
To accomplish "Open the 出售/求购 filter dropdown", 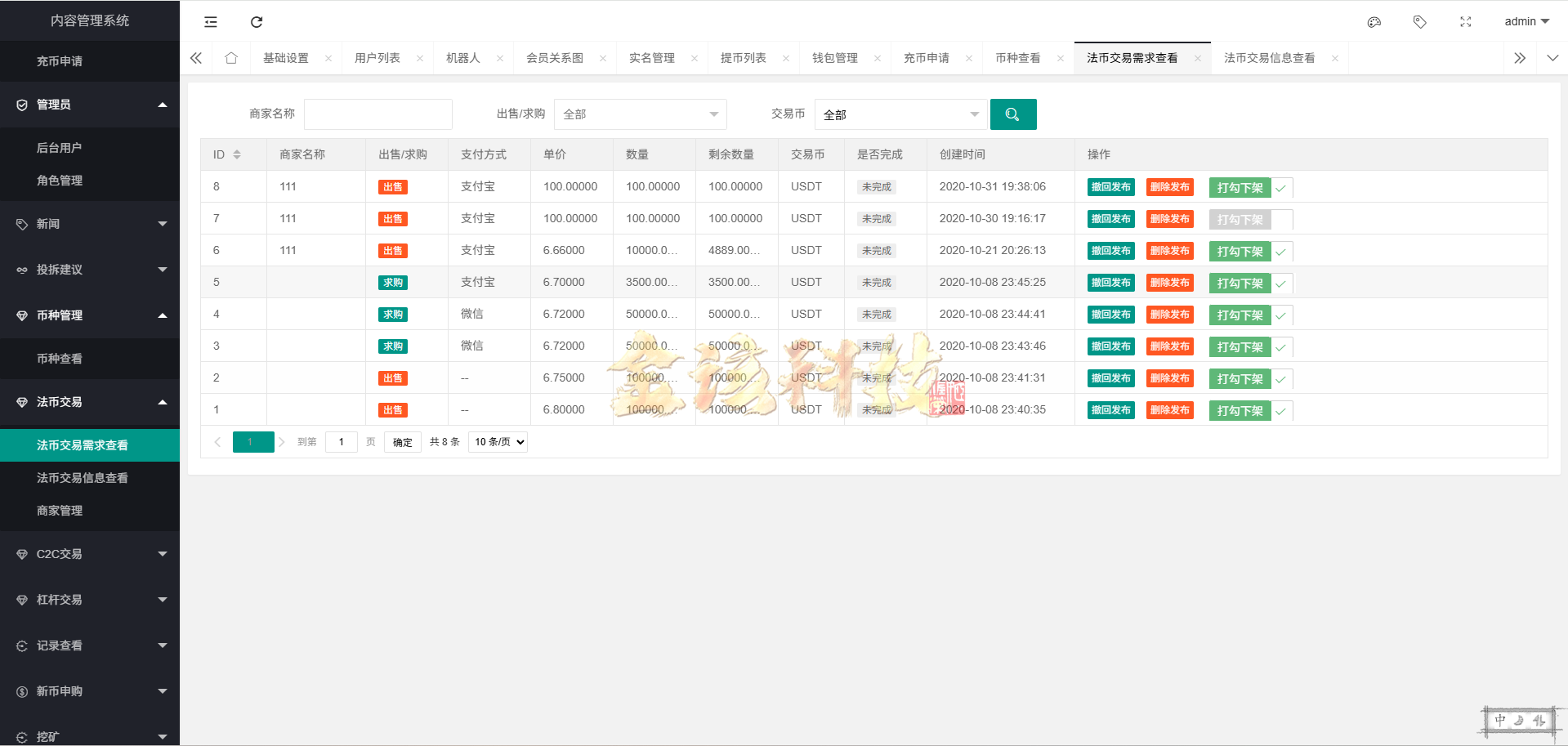I will [x=640, y=114].
